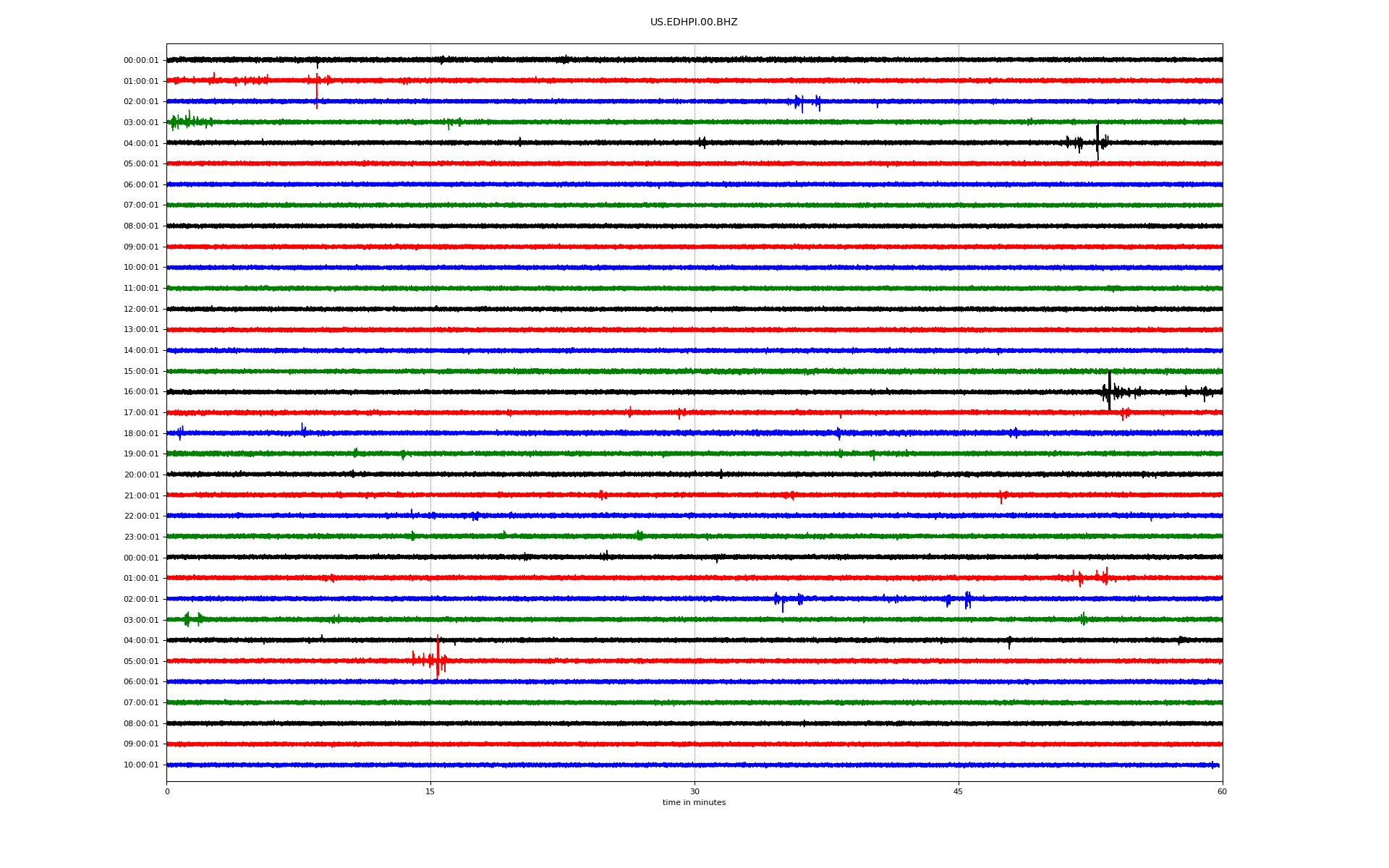This screenshot has height=868, width=1389.
Task: Click the 11:00:01 row label
Action: point(141,289)
